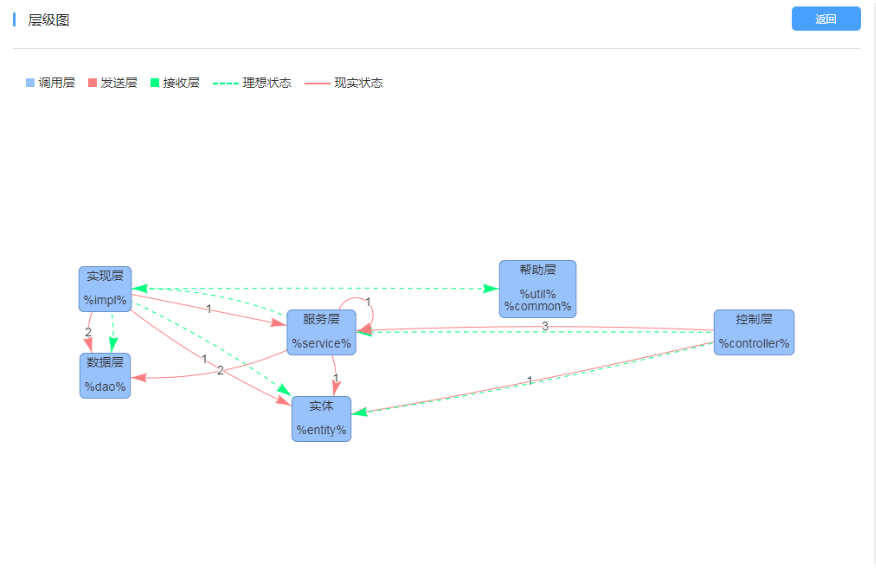Select the 帮助层 %util% %common% node
The image size is (876, 569).
[x=537, y=289]
